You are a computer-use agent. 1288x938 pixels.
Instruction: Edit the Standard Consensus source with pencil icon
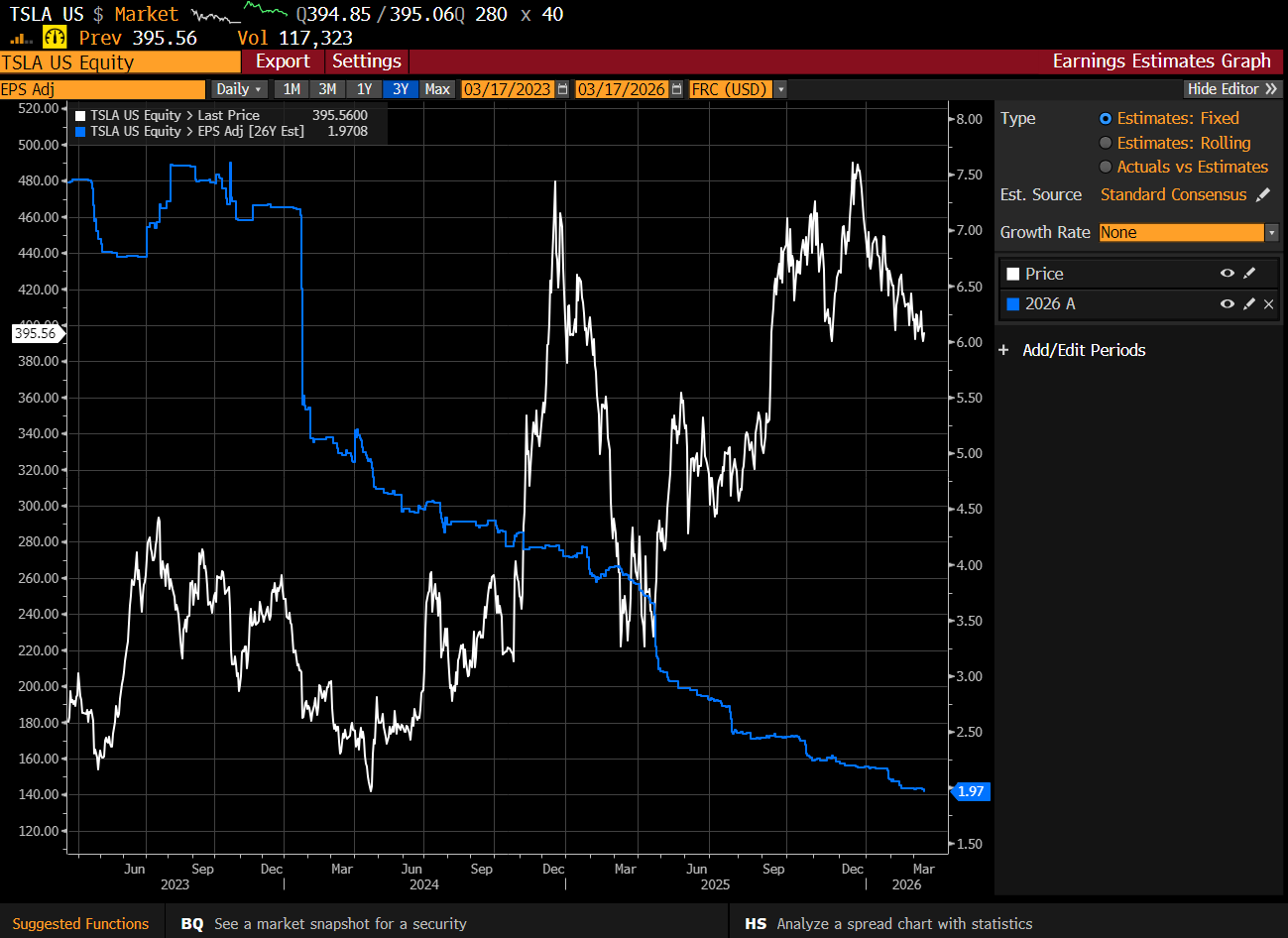(x=1263, y=194)
